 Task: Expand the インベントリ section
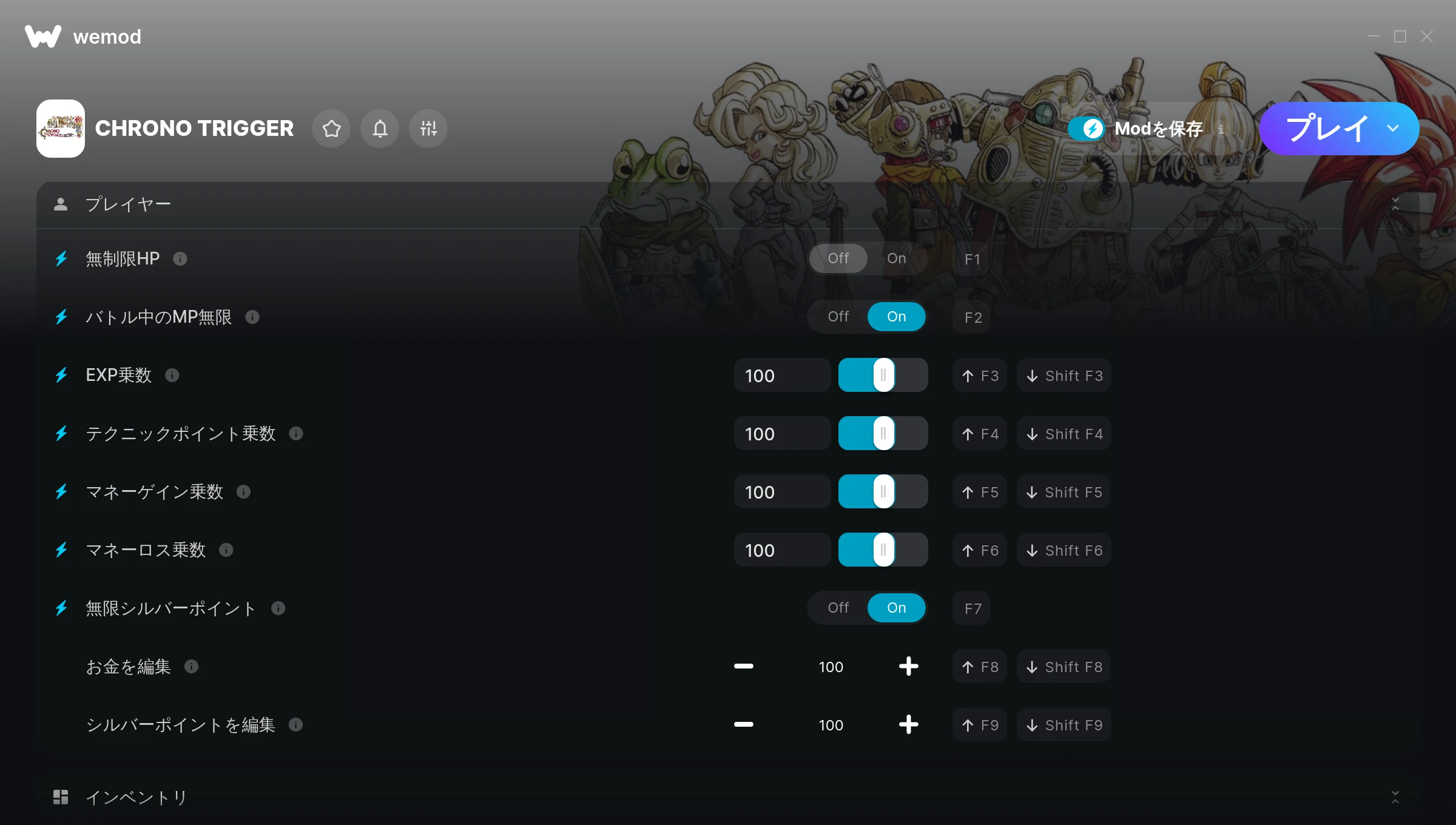pyautogui.click(x=1395, y=797)
